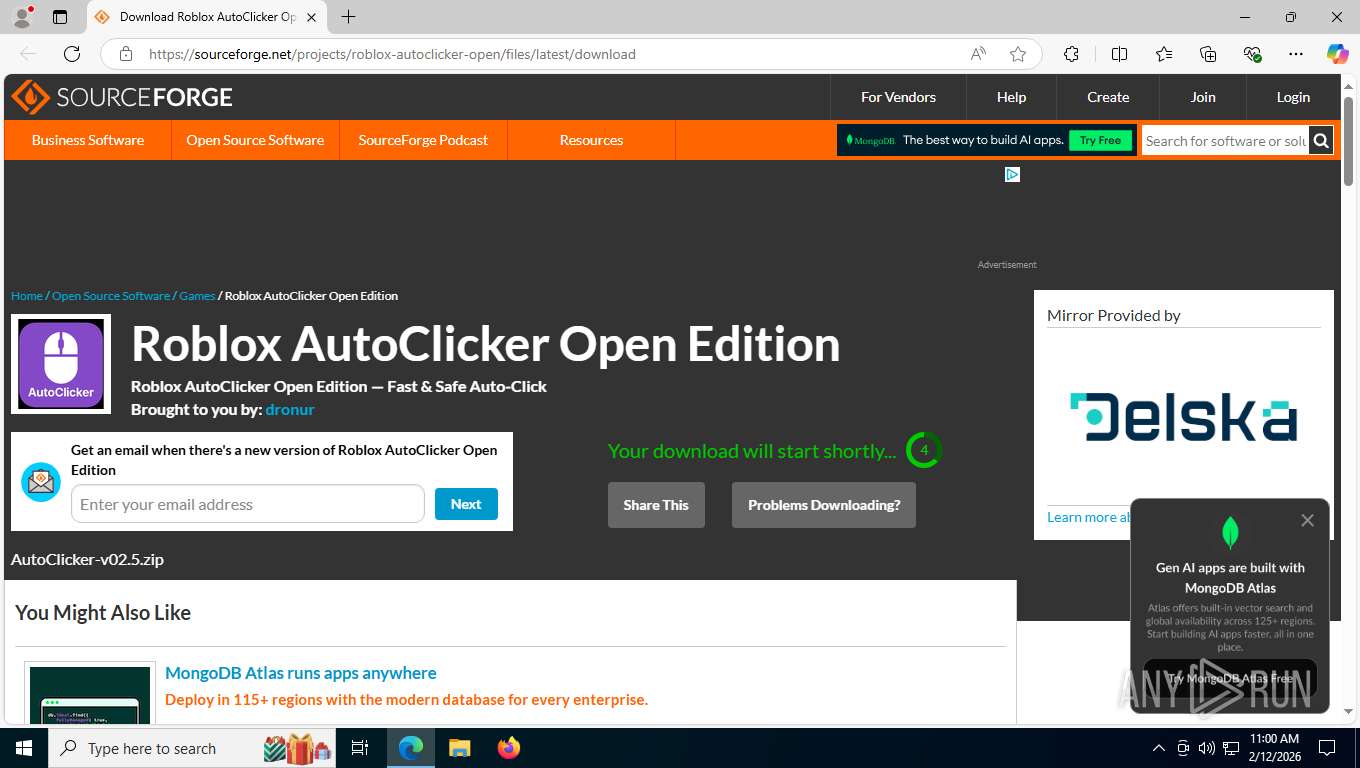
Task: Click the download countdown timer circle
Action: [924, 450]
